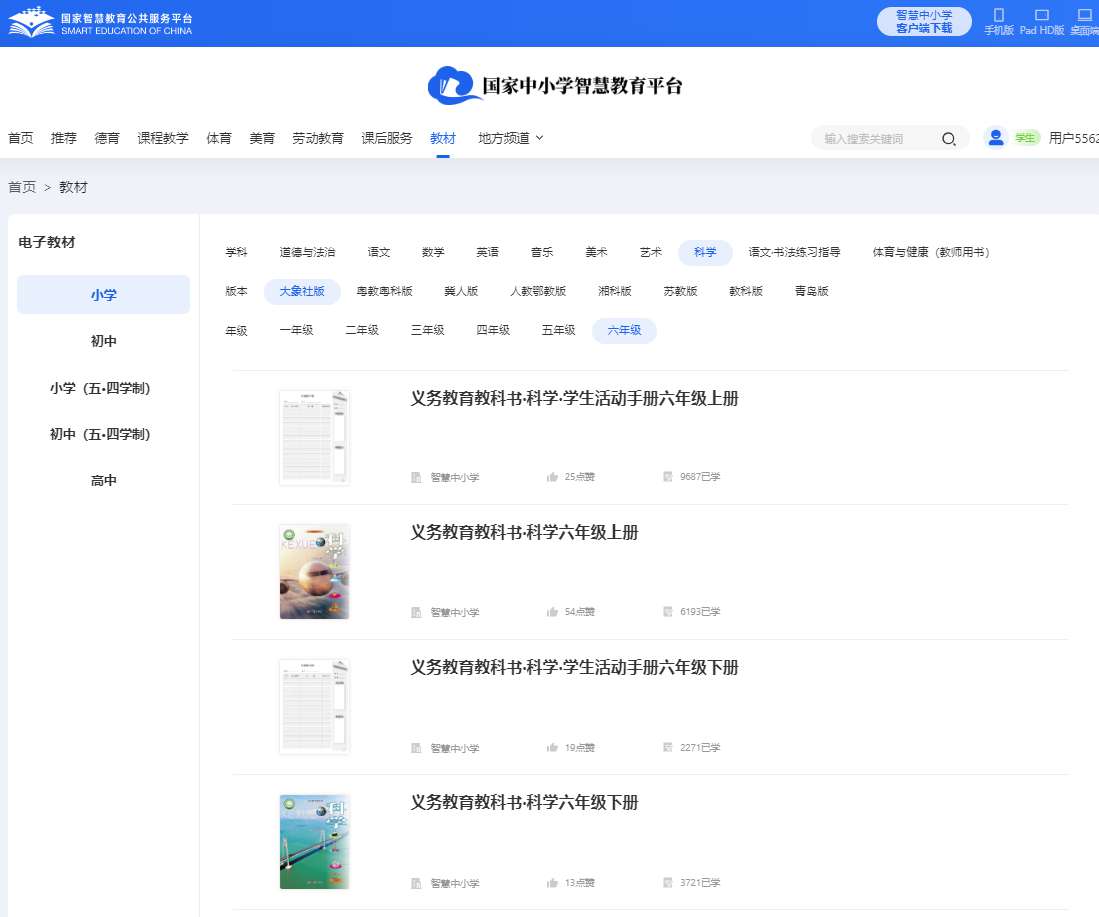Select edition 粤教粤科版
This screenshot has width=1099, height=917.
[384, 291]
